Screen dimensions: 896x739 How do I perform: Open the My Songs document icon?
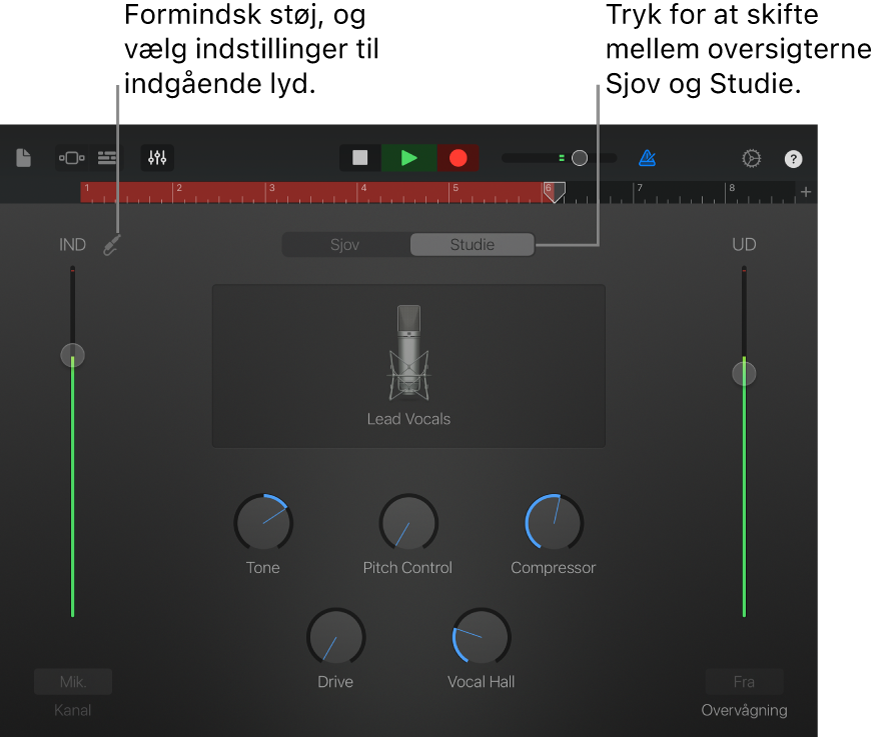23,158
